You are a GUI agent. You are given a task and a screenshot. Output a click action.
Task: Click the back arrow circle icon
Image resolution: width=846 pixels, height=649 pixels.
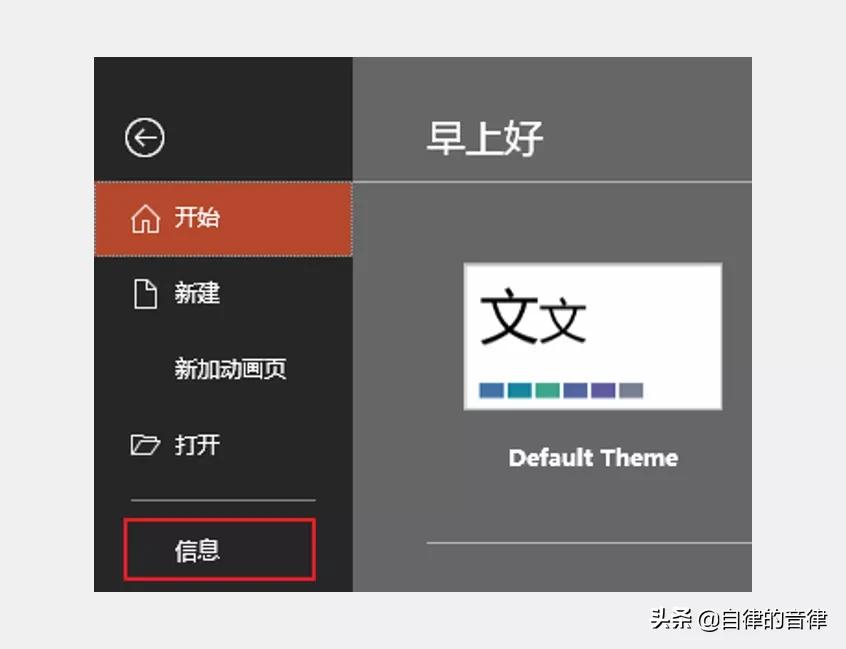145,138
